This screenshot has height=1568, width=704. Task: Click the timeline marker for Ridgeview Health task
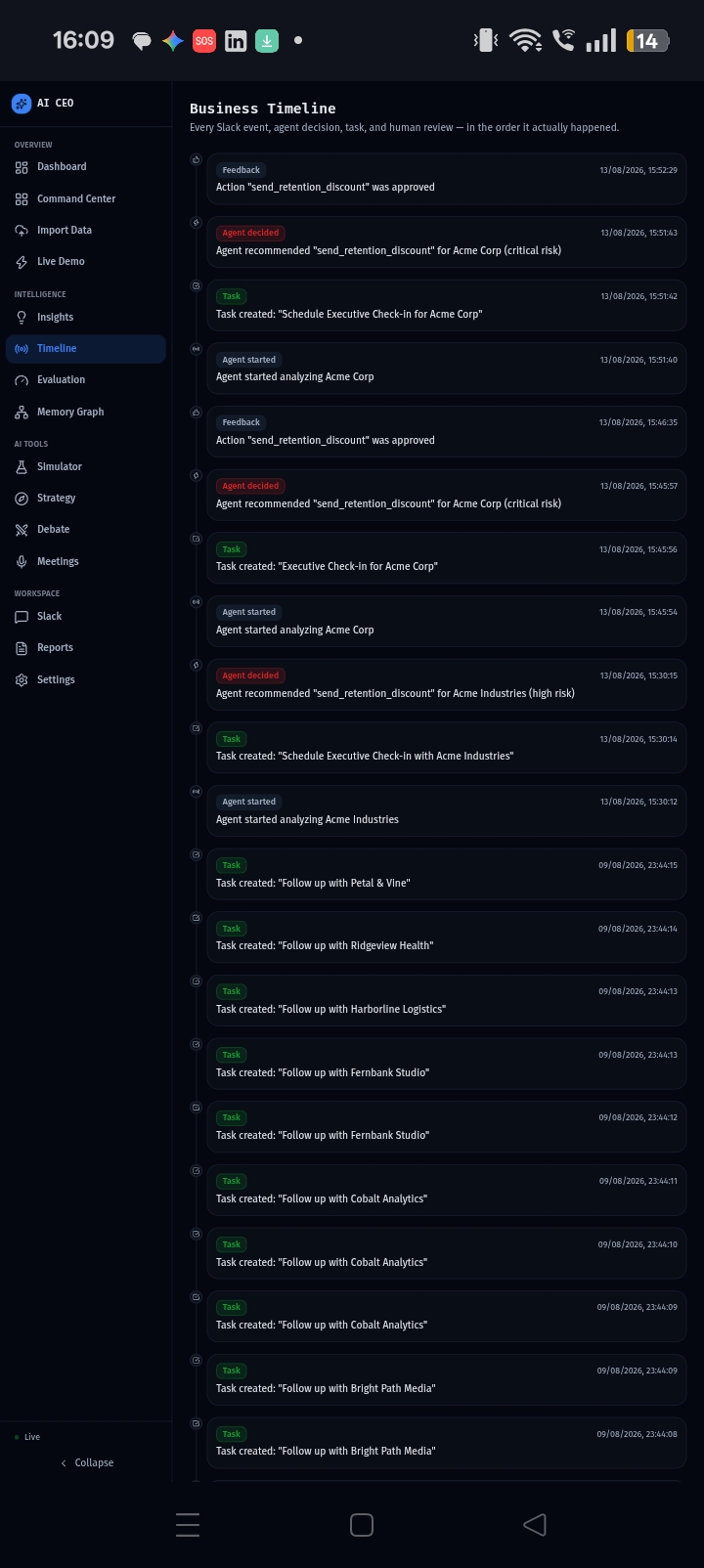pos(196,918)
